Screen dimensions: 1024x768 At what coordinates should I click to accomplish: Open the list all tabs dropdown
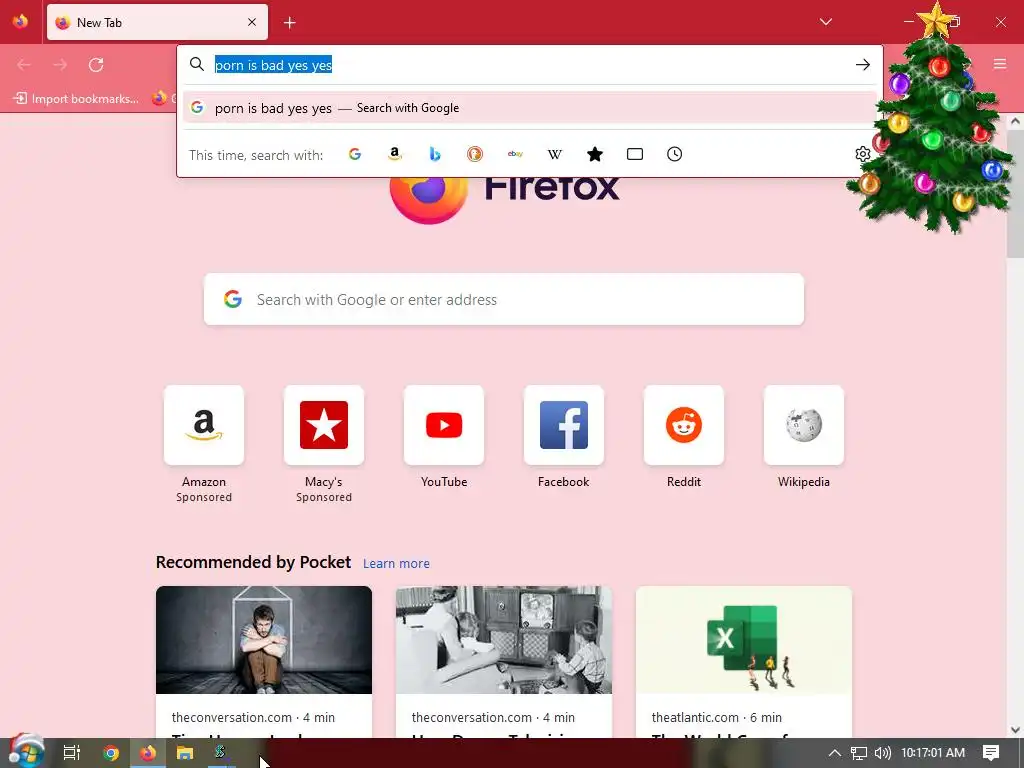click(825, 22)
